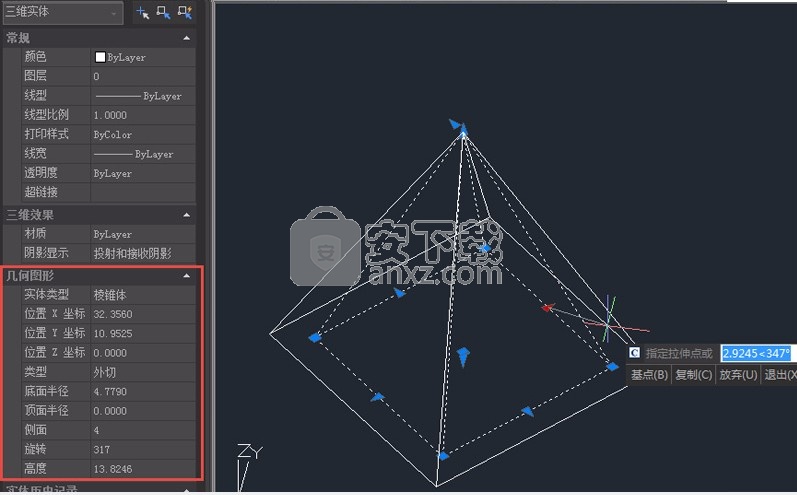
Task: Choose 复制(C) option in prompt menu
Action: tap(693, 375)
